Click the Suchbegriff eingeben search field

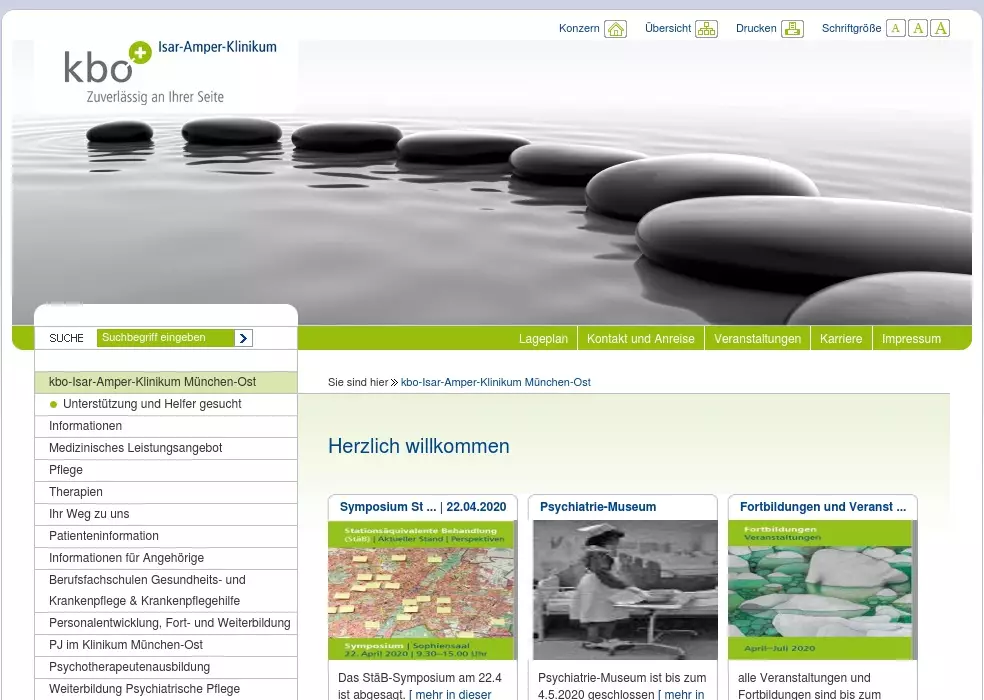165,338
